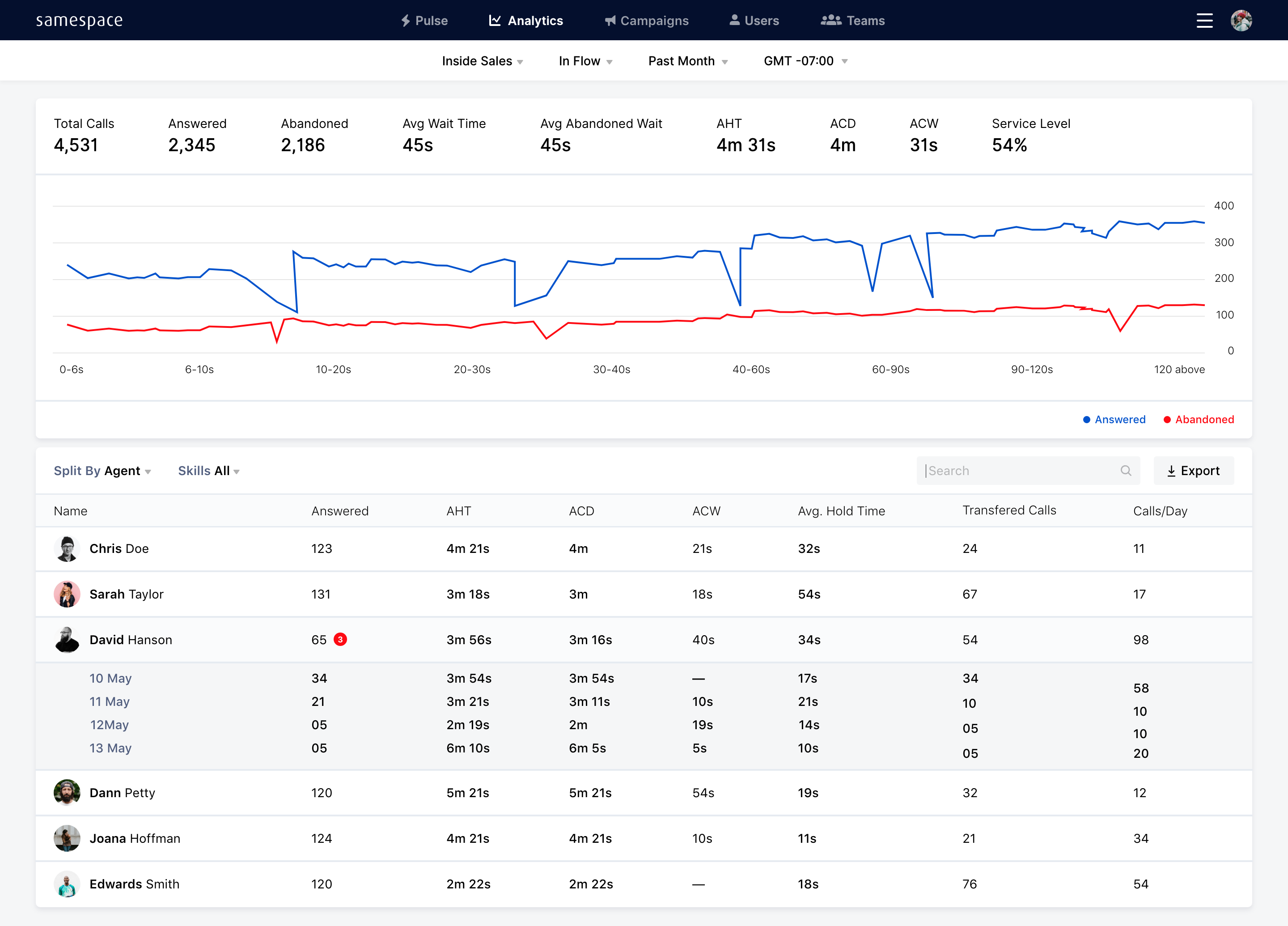Image resolution: width=1288 pixels, height=926 pixels.
Task: Click the user profile avatar in header
Action: pyautogui.click(x=1241, y=21)
